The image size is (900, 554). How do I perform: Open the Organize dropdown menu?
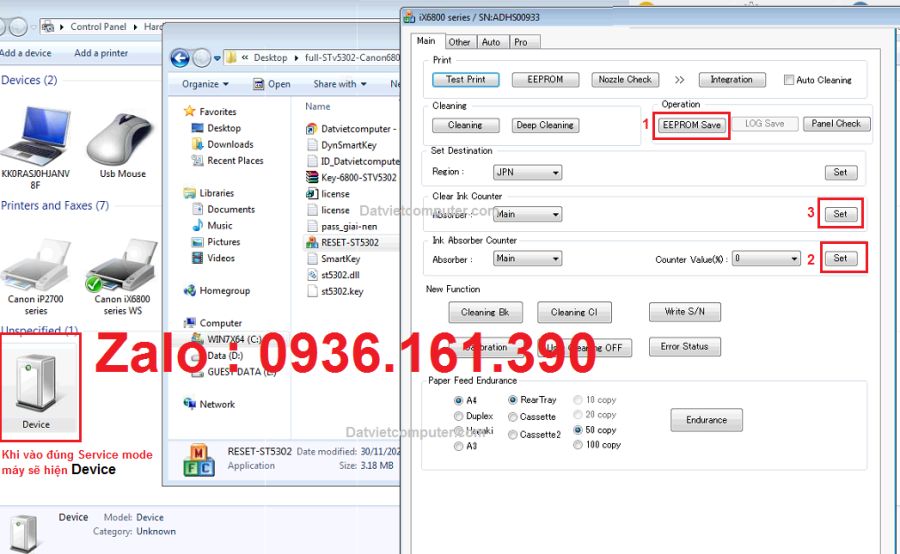(x=205, y=84)
